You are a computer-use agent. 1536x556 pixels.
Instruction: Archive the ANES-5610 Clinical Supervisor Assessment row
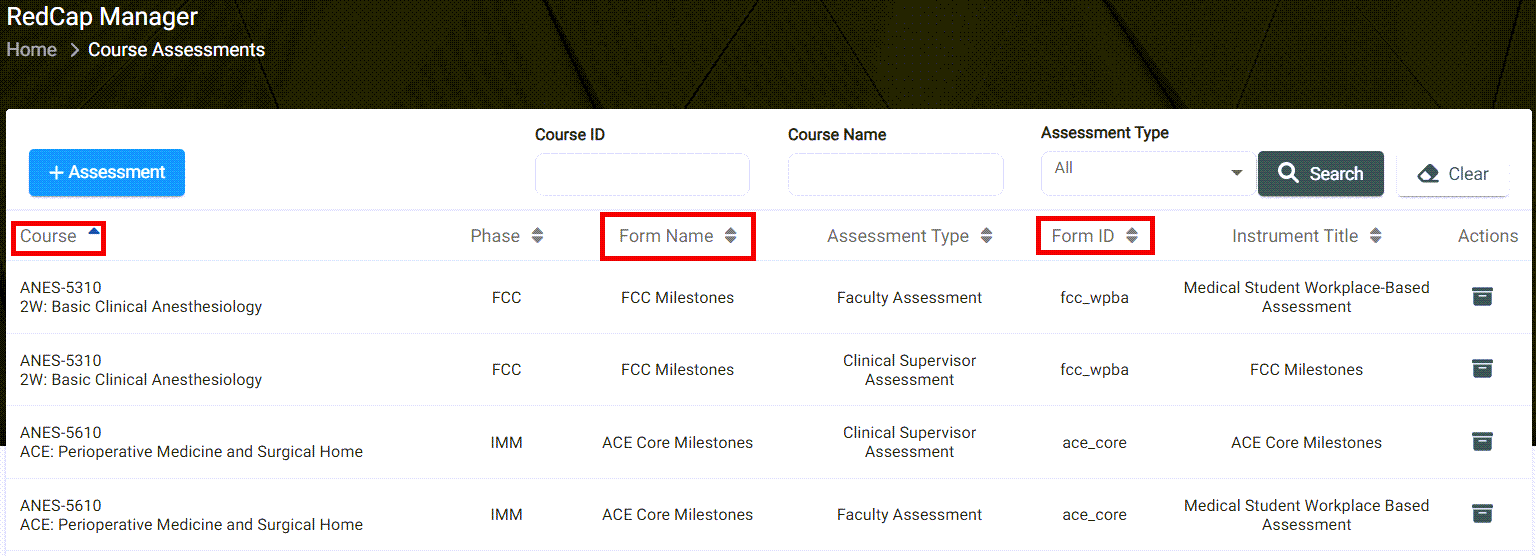(1482, 441)
